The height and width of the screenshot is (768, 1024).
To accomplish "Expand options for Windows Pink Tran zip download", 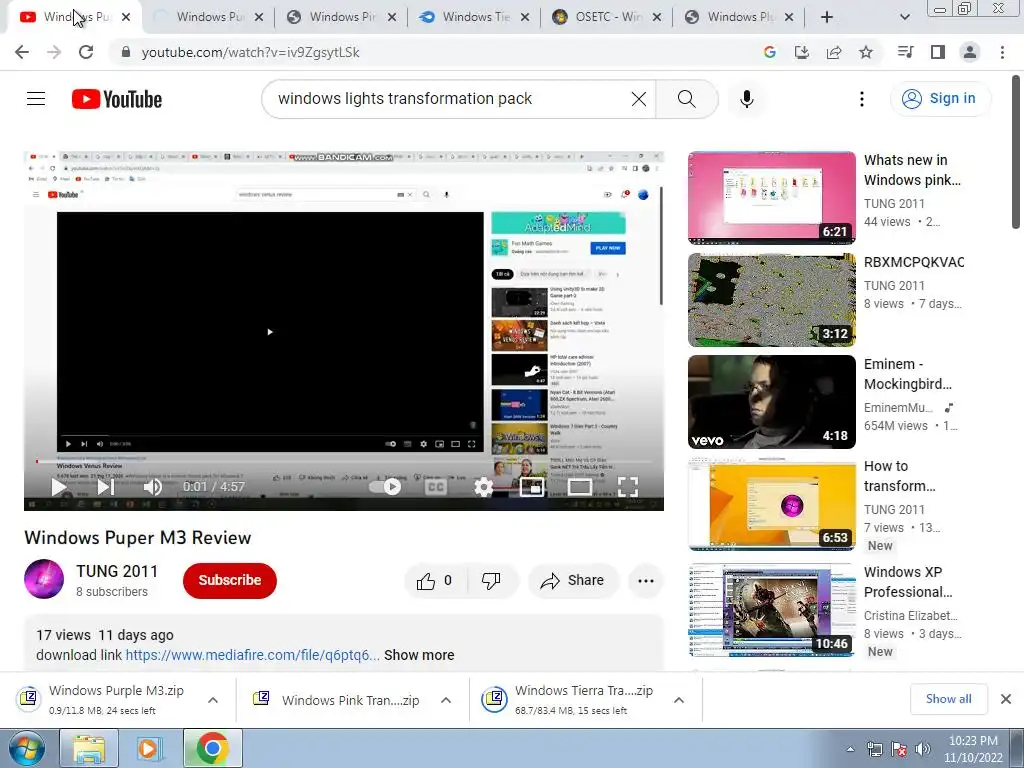I will coord(446,700).
